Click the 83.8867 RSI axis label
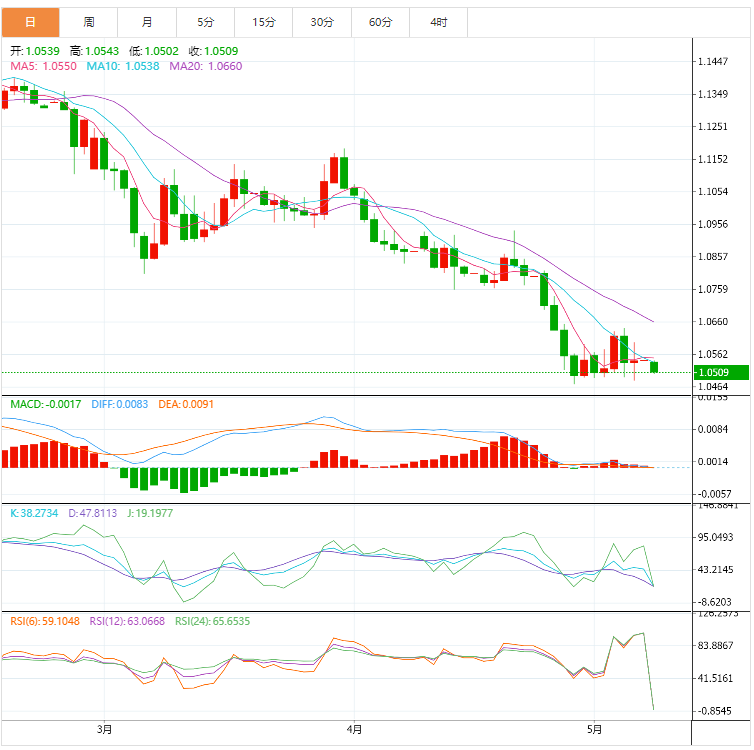This screenshot has height=750, width=754. pos(716,646)
